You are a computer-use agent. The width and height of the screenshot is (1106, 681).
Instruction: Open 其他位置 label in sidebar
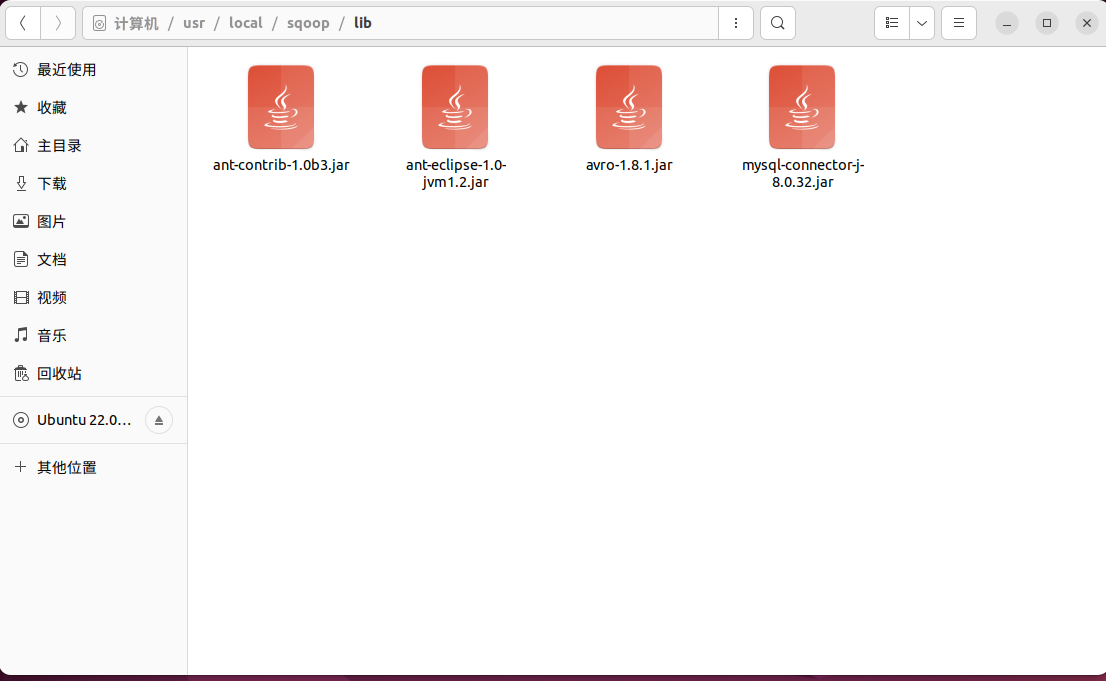[x=66, y=467]
